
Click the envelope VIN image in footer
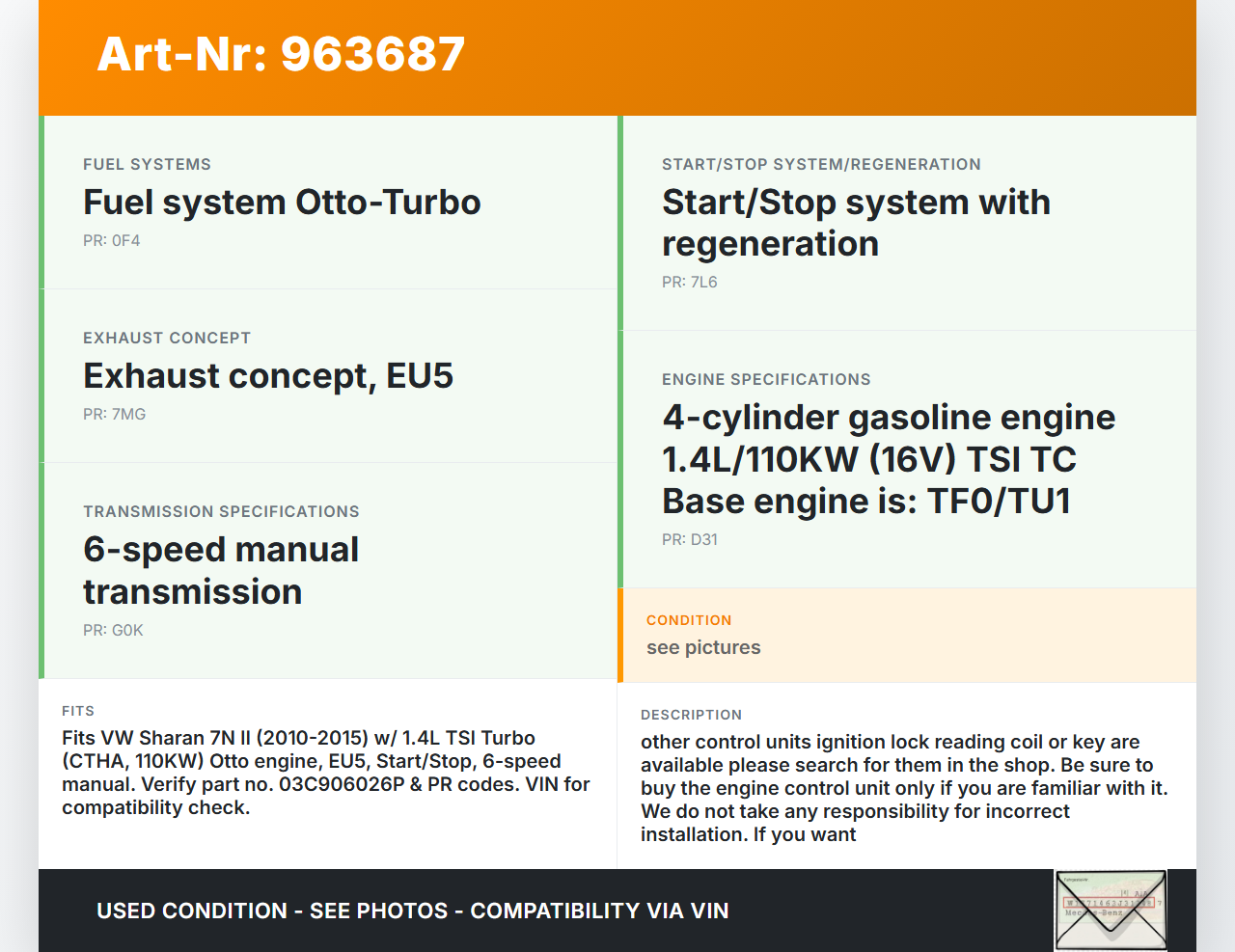click(1111, 910)
